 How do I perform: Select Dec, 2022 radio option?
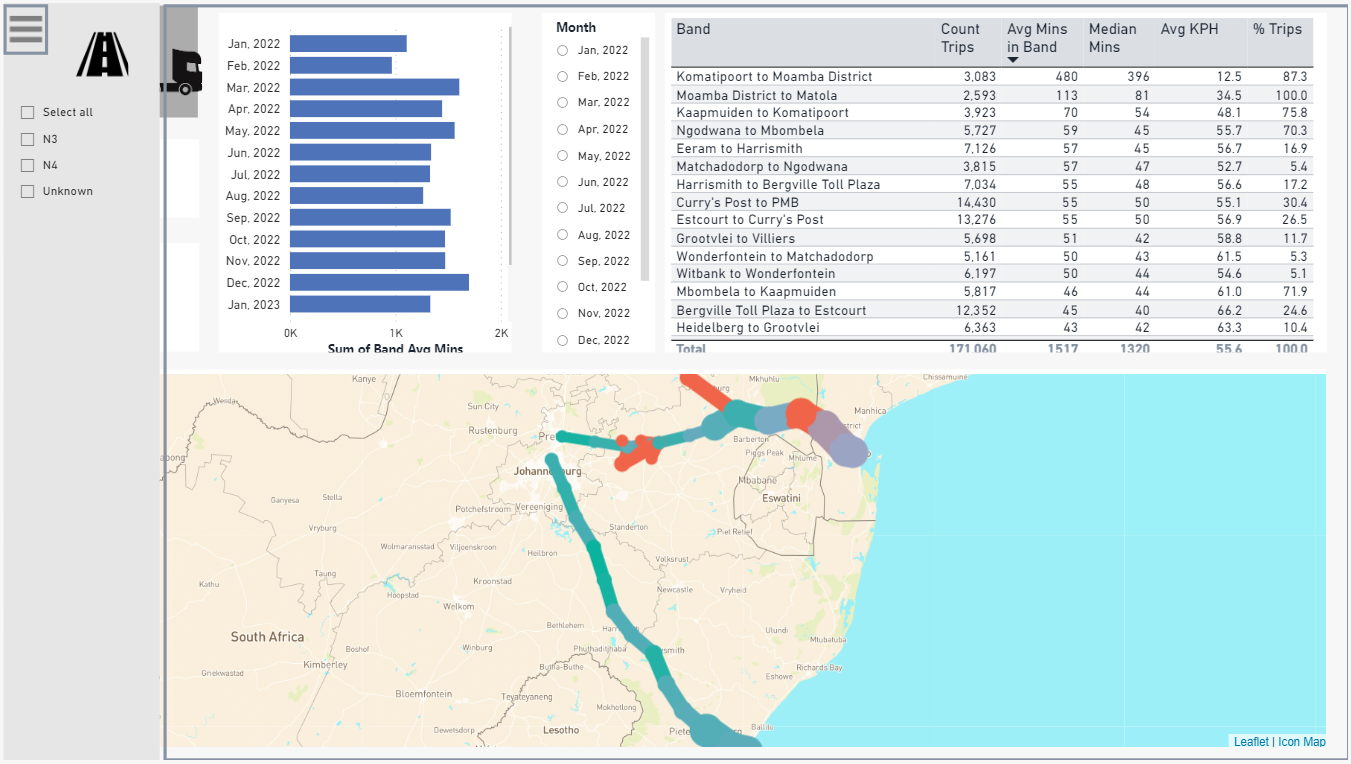[563, 340]
